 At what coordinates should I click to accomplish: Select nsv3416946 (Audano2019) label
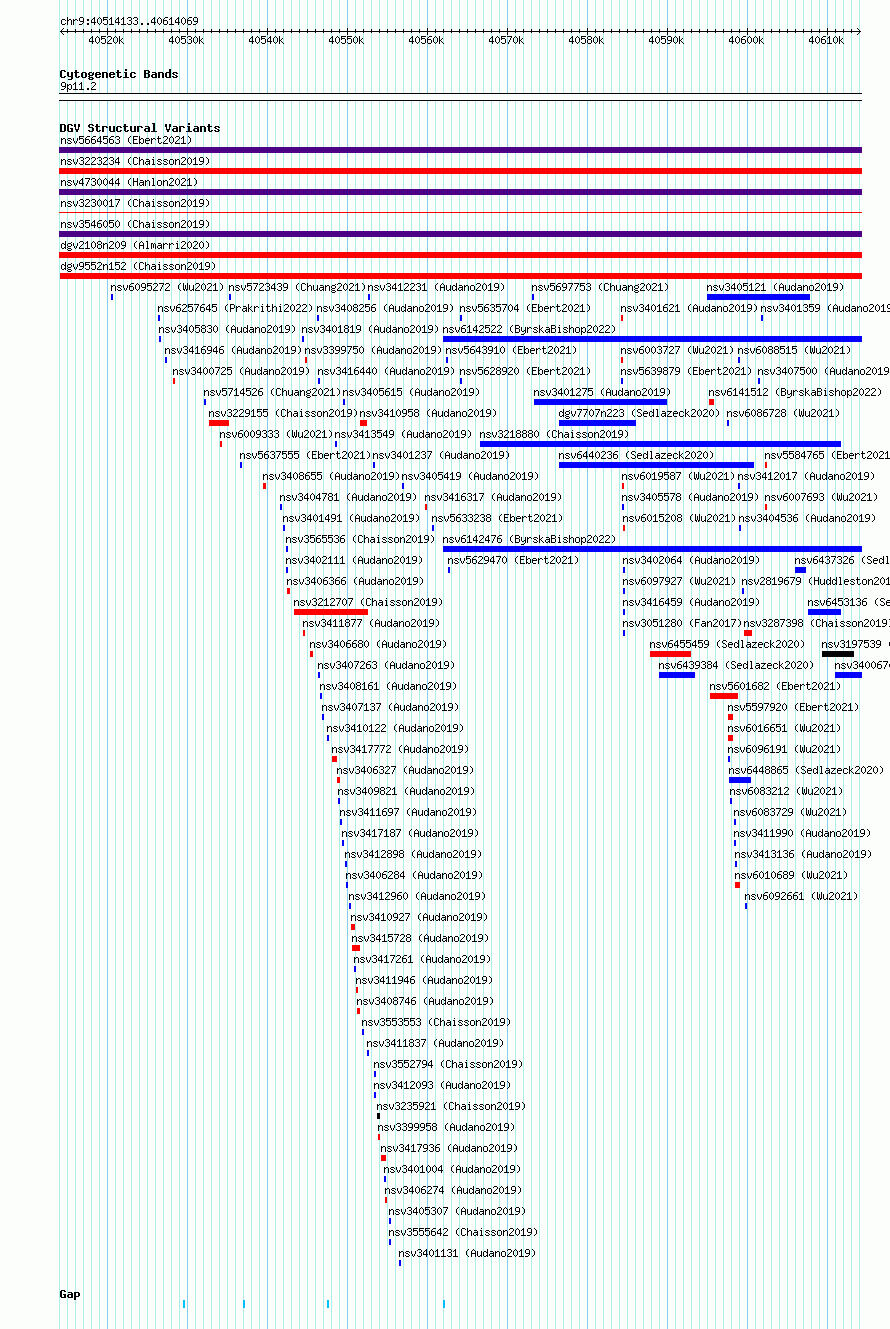pos(233,351)
